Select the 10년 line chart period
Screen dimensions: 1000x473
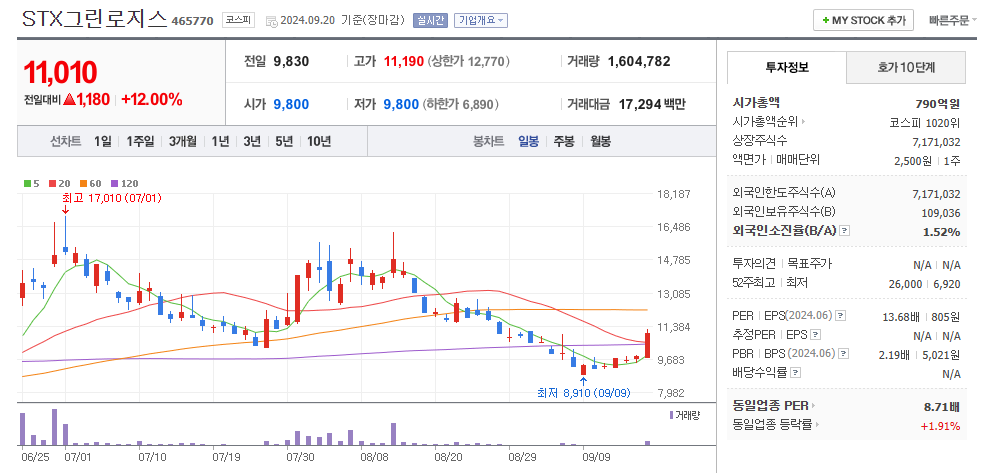319,142
